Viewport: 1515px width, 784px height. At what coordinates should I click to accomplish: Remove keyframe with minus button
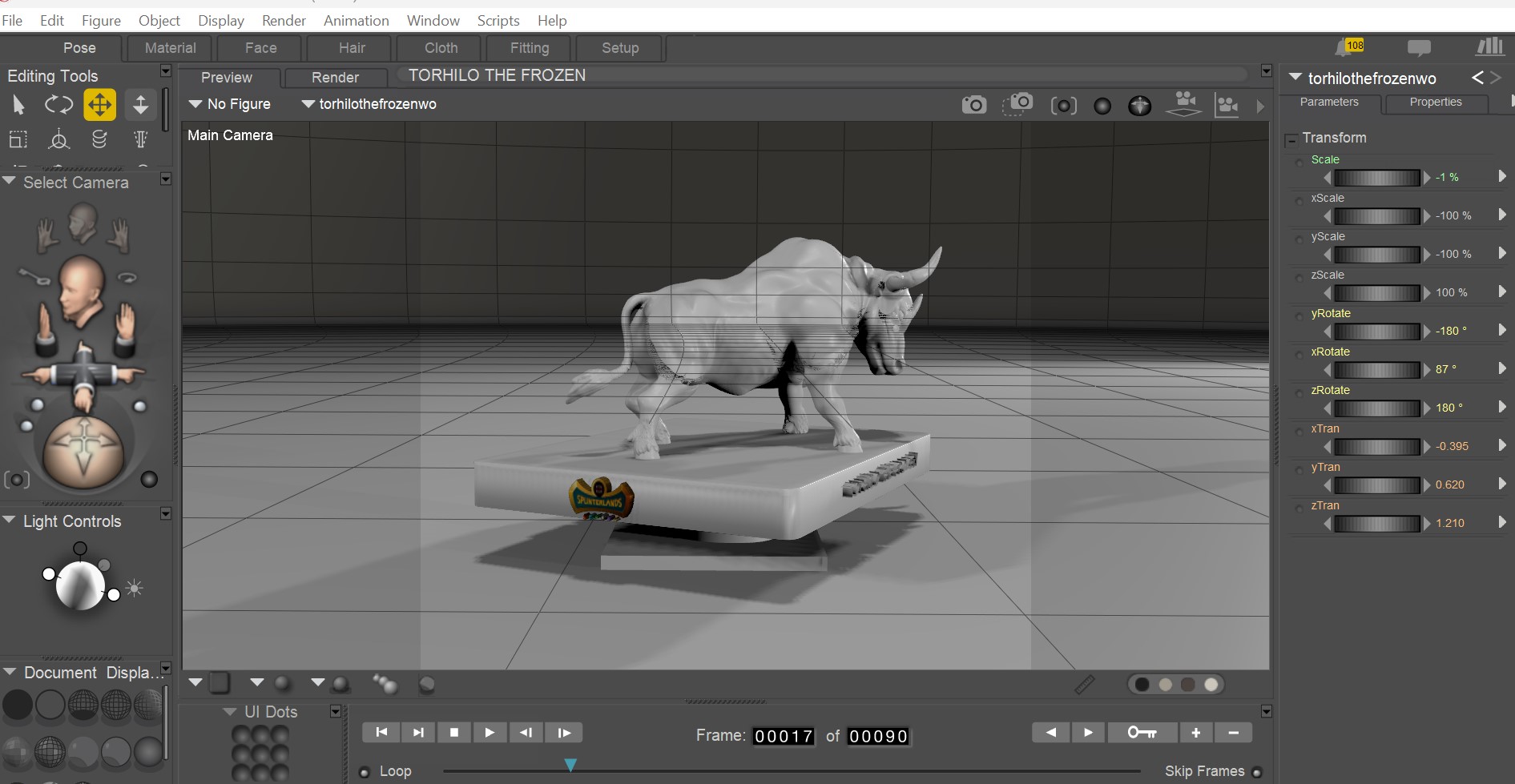click(1233, 732)
